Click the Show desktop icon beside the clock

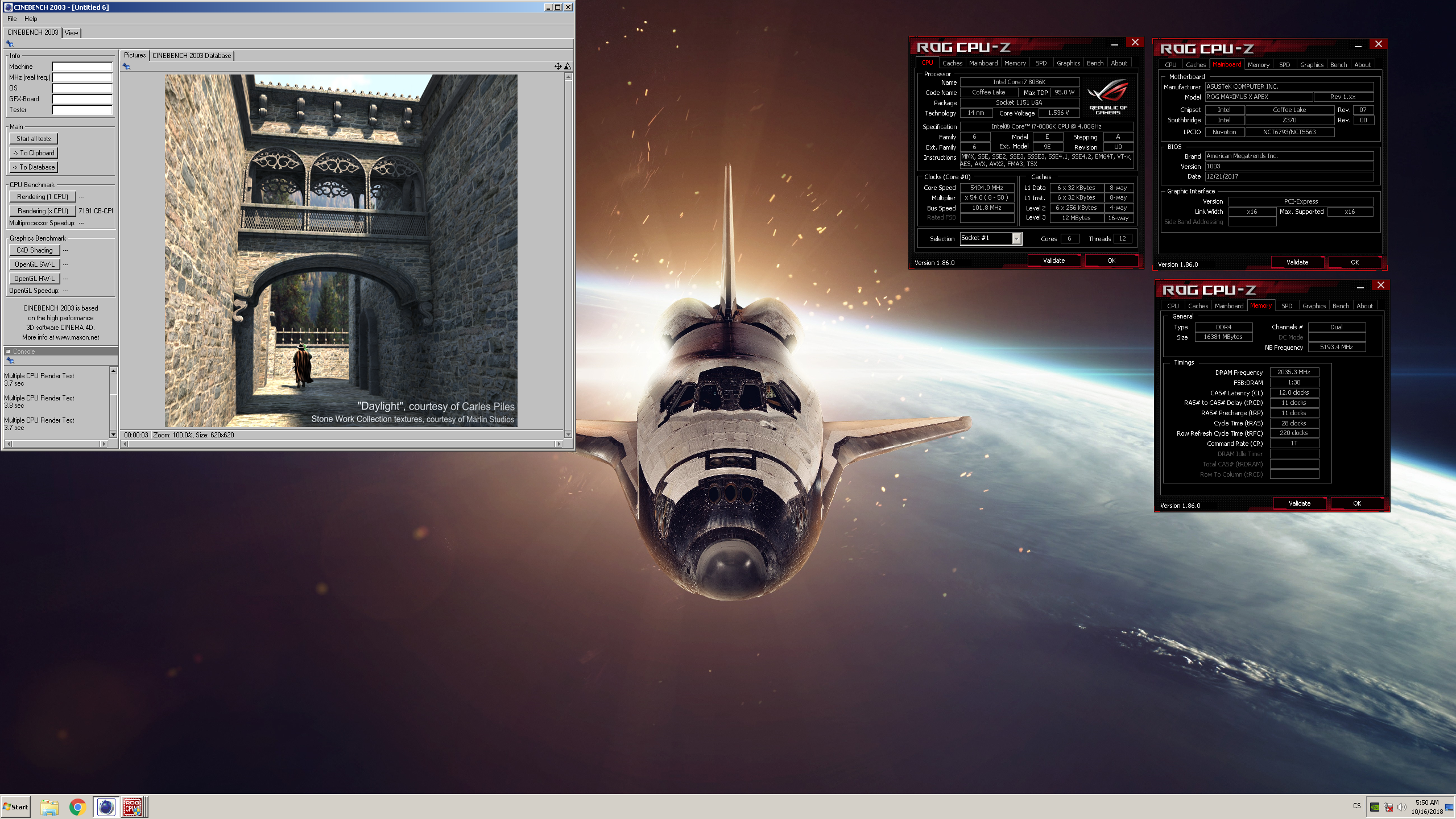coord(1449,807)
